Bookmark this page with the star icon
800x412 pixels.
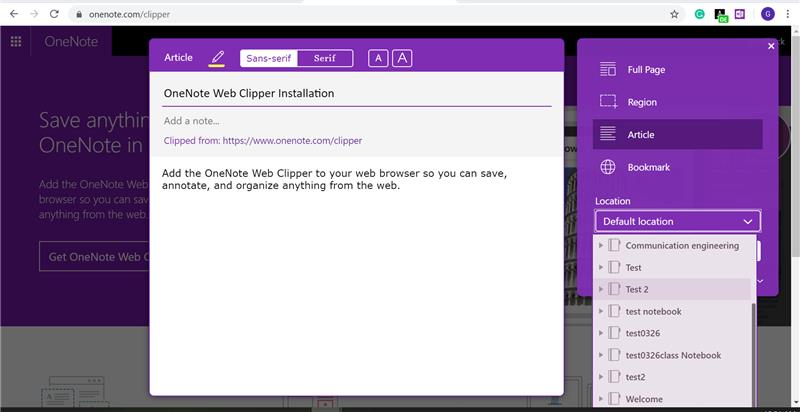[x=674, y=14]
